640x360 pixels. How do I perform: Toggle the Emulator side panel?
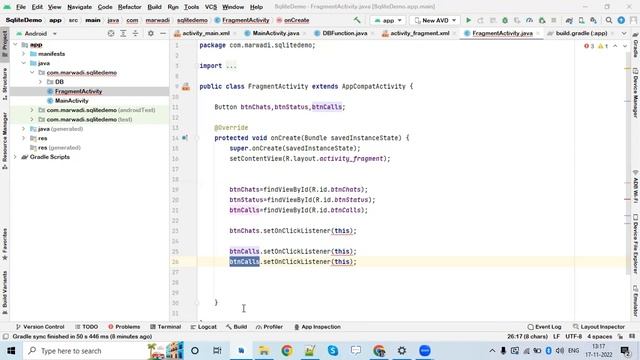(x=636, y=300)
